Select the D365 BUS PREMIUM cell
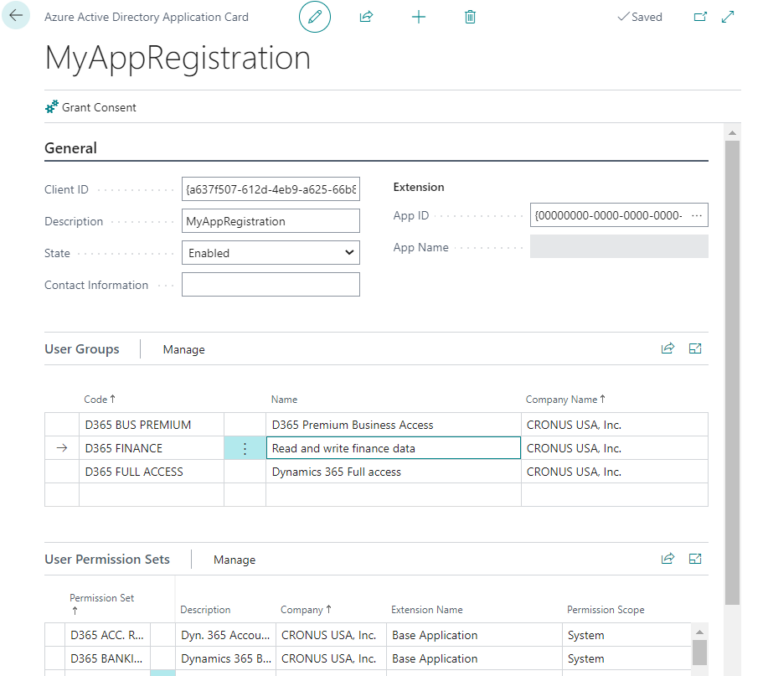The image size is (768, 676). pyautogui.click(x=151, y=425)
